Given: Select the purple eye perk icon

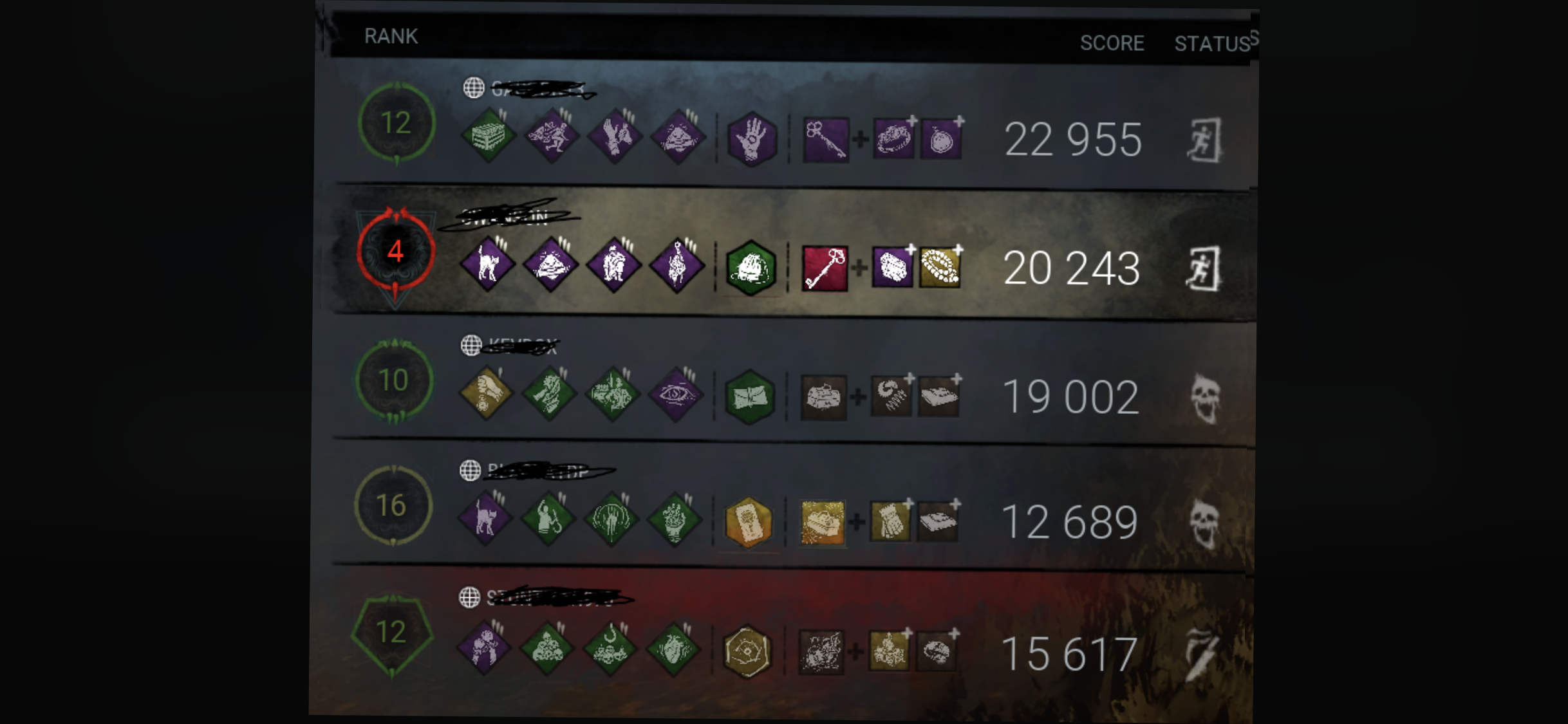Looking at the screenshot, I should 675,394.
